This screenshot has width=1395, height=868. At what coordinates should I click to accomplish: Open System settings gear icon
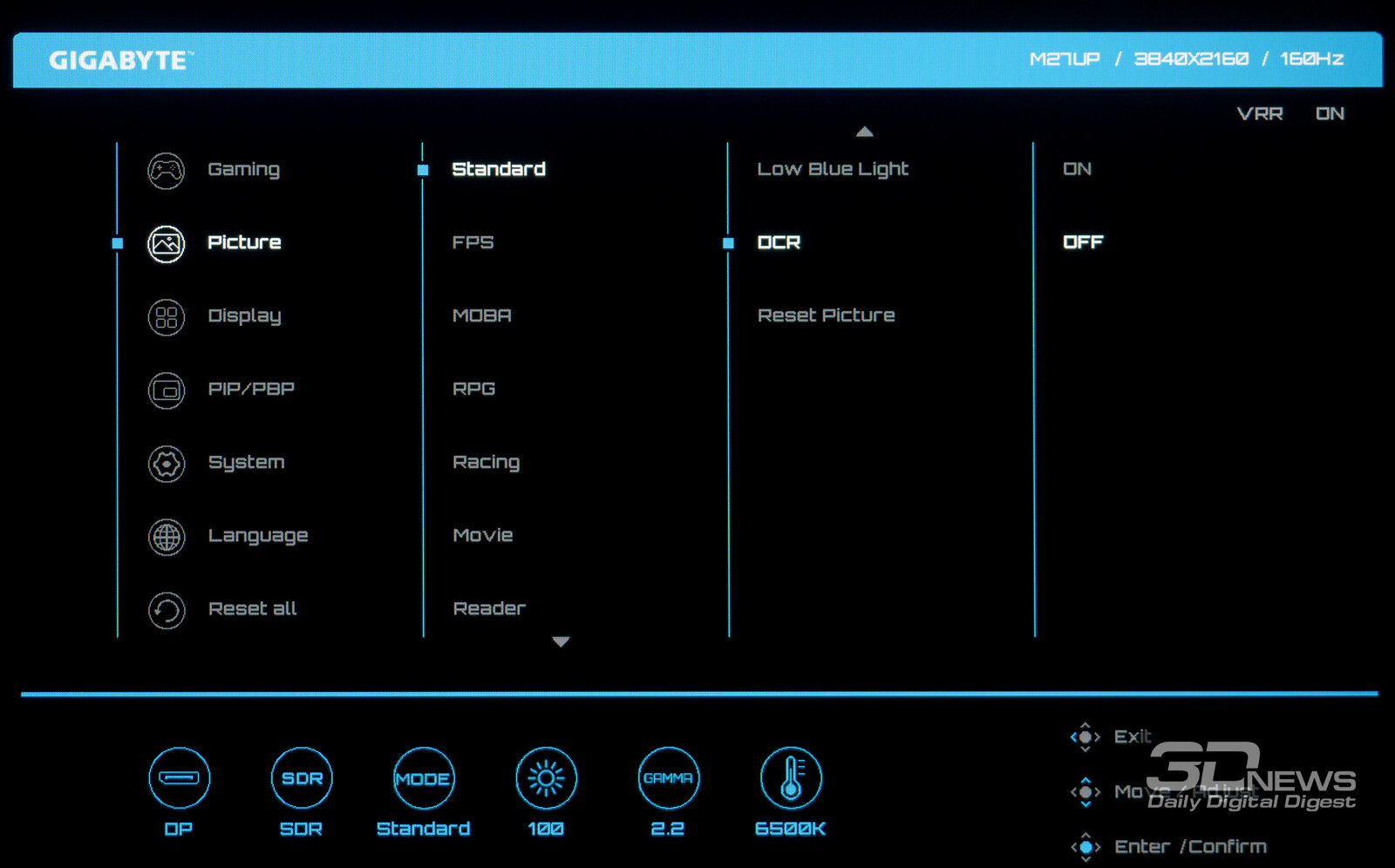tap(166, 464)
